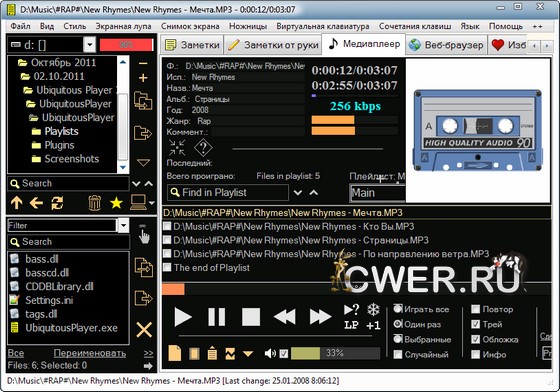Toggle the Трей checkbox
560x392 pixels.
(475, 324)
